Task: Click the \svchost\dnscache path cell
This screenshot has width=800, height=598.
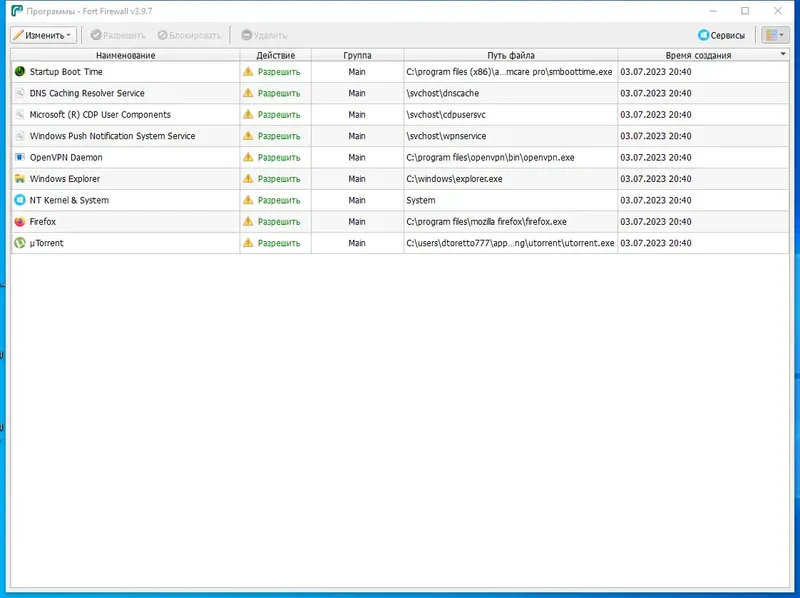Action: [510, 93]
